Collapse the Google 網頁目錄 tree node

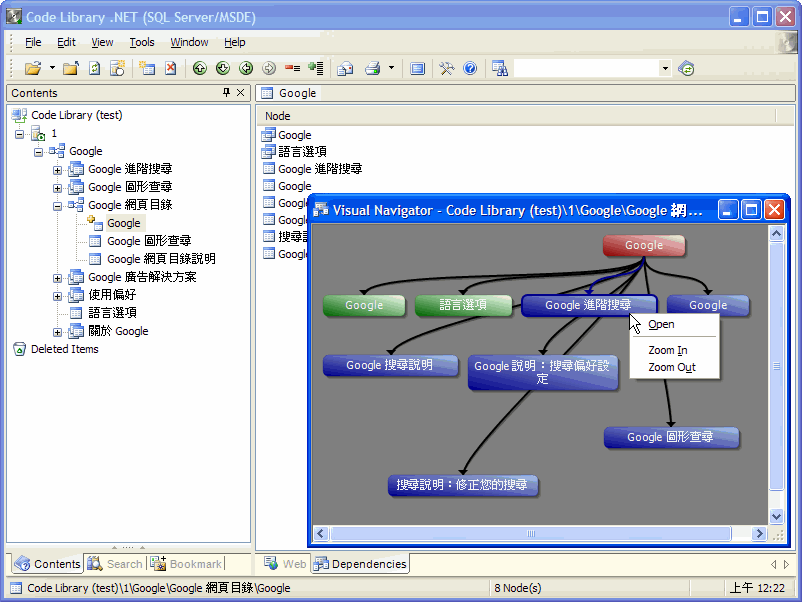click(x=57, y=206)
